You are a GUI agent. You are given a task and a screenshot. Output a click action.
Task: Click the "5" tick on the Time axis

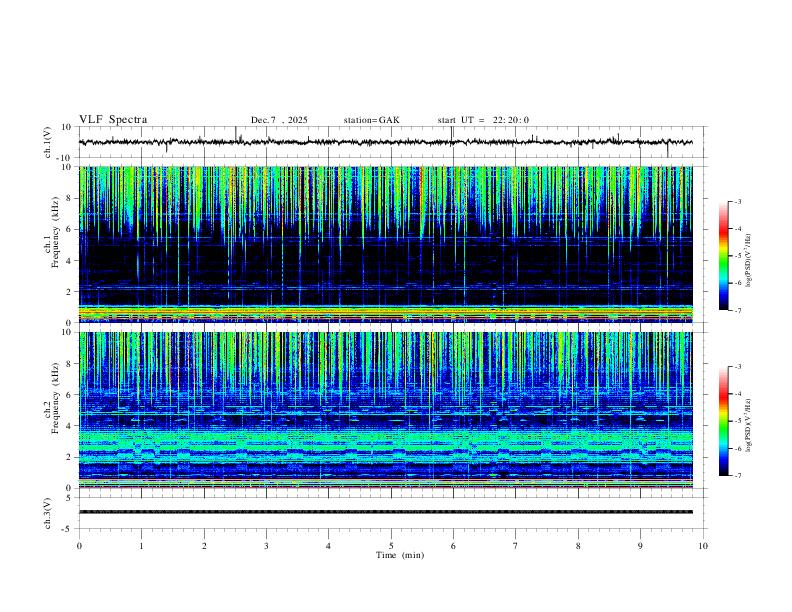391,546
